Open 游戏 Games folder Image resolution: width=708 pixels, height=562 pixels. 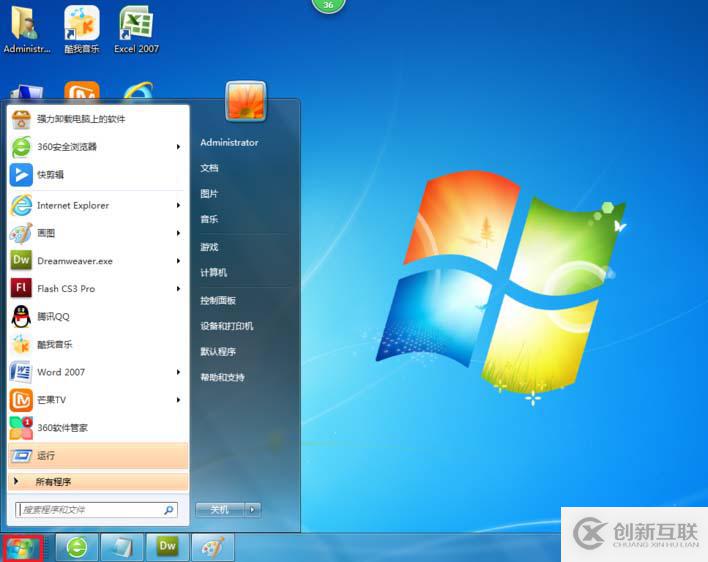(x=209, y=247)
